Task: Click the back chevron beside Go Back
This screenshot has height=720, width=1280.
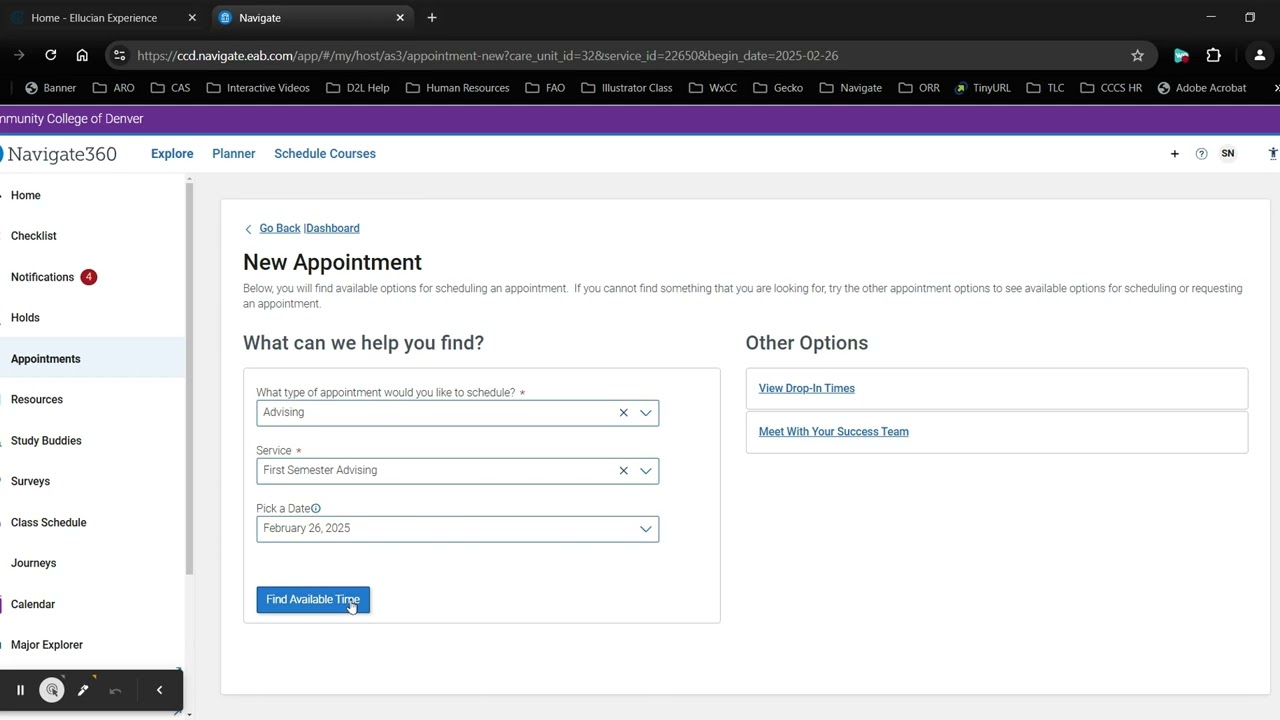Action: (248, 229)
